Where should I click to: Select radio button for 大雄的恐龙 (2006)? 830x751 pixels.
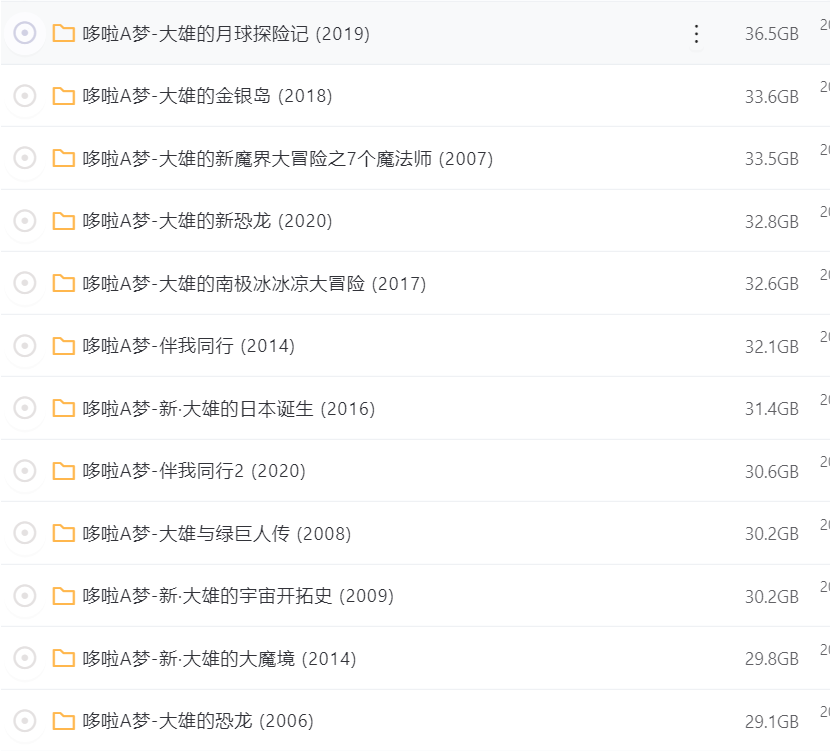tap(24, 720)
